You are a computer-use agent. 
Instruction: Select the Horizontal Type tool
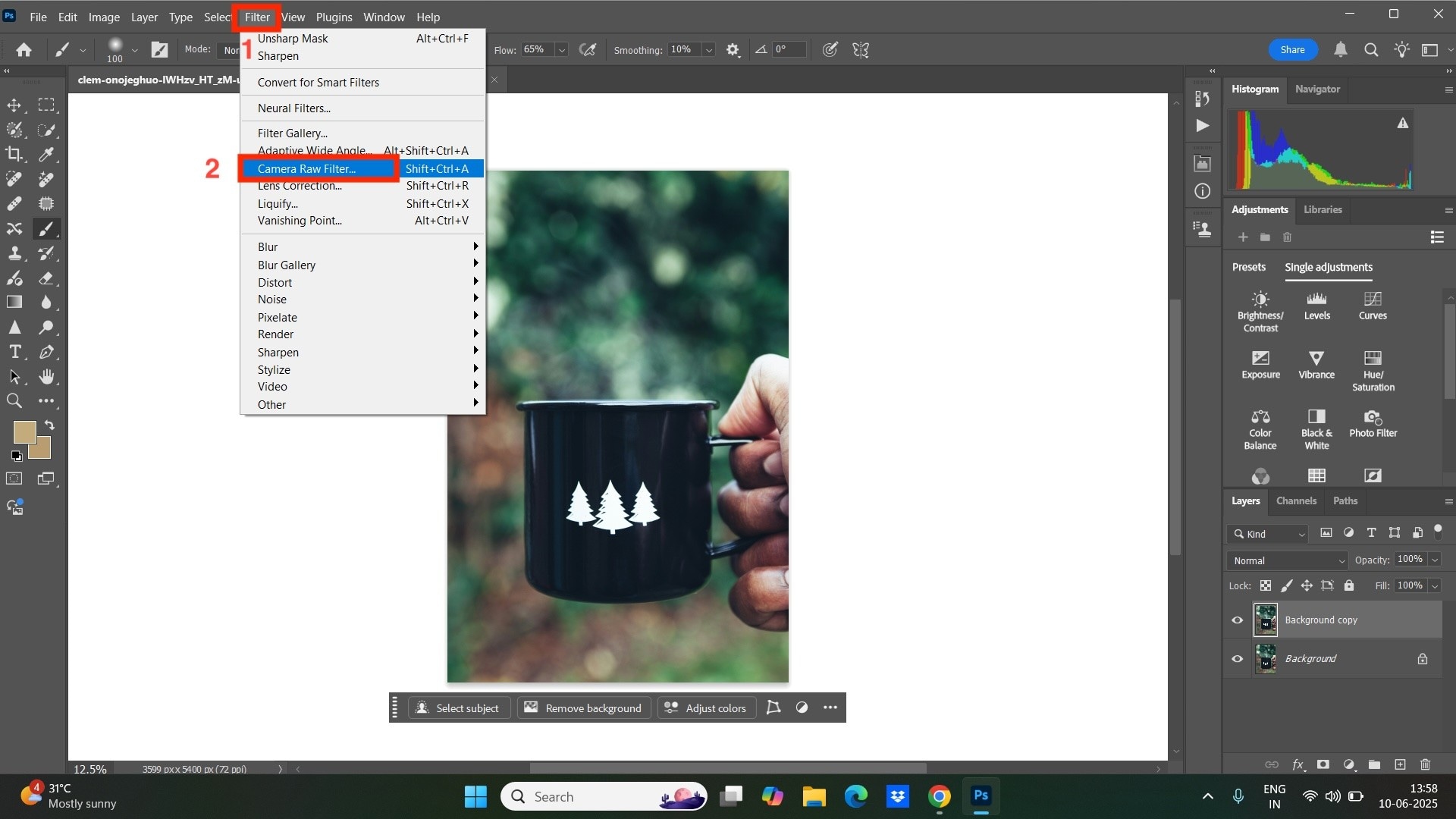point(14,352)
